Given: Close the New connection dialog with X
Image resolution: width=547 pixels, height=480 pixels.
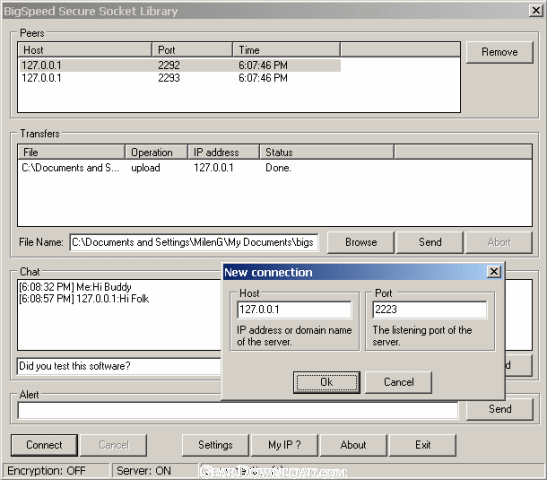Looking at the screenshot, I should (494, 271).
